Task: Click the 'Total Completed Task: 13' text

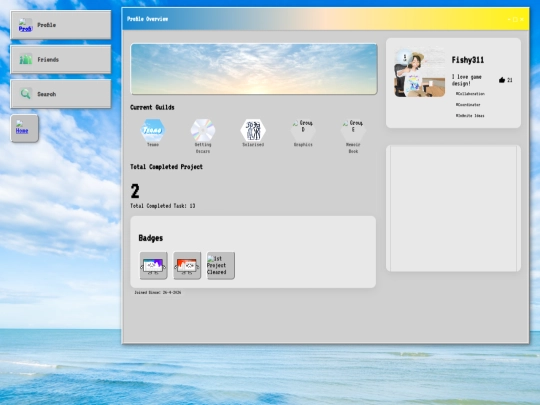Action: coord(163,206)
